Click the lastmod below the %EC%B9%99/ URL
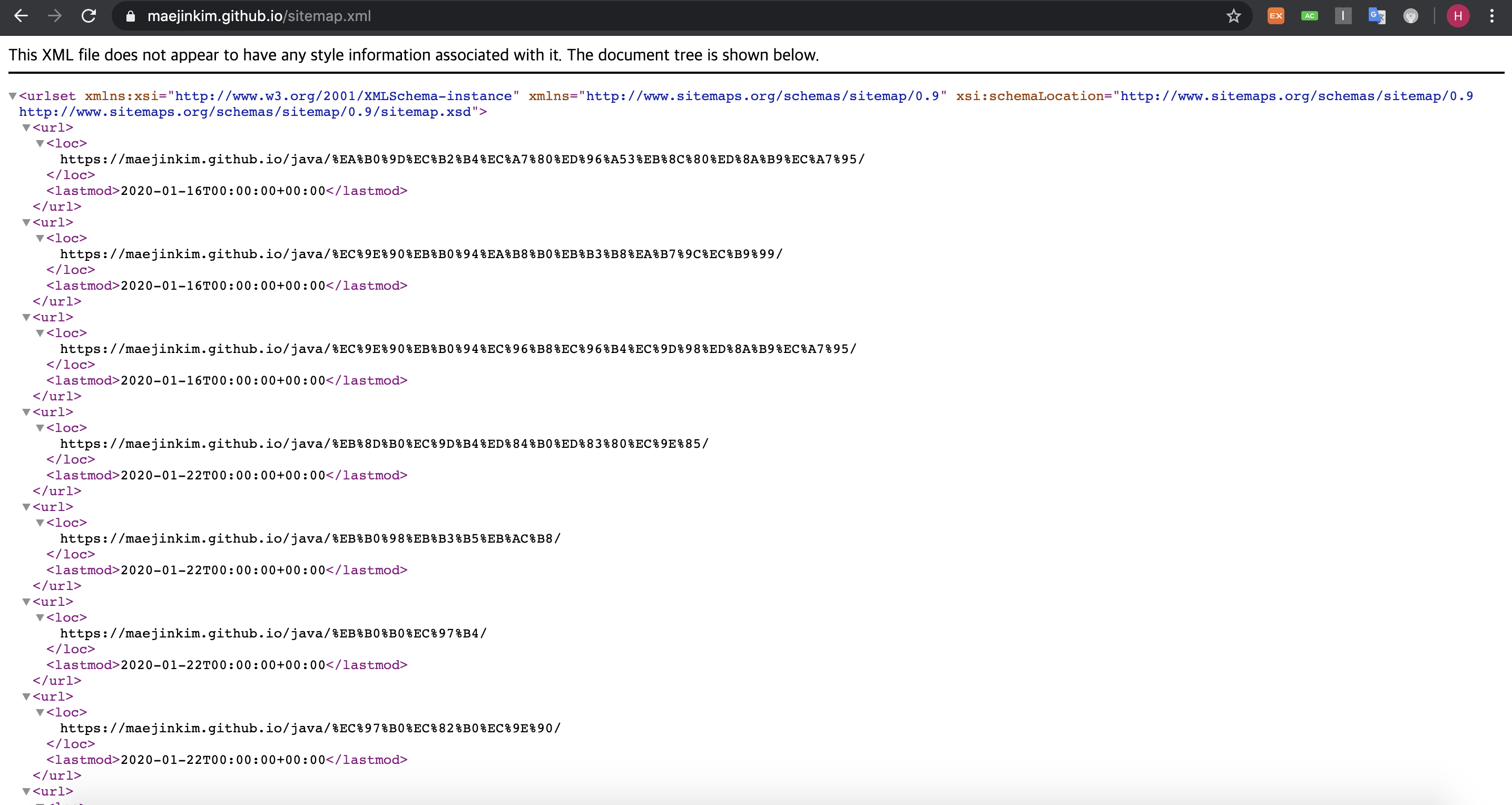 (223, 286)
